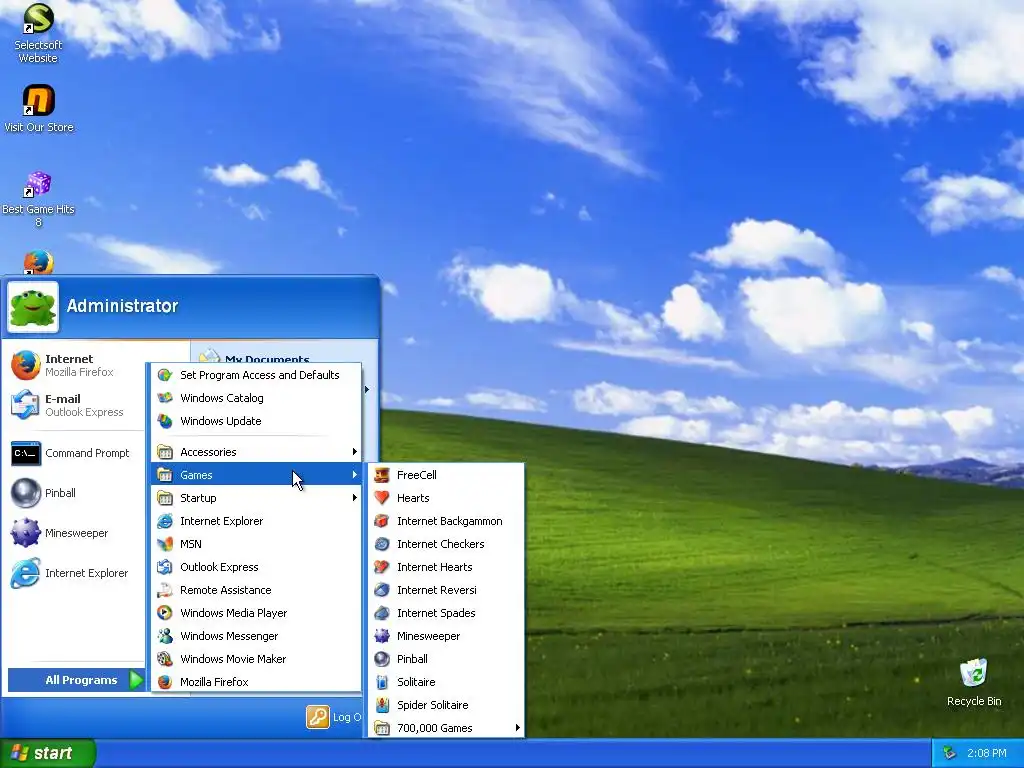The image size is (1024, 768).
Task: Expand the Games folder arrow
Action: tap(354, 475)
